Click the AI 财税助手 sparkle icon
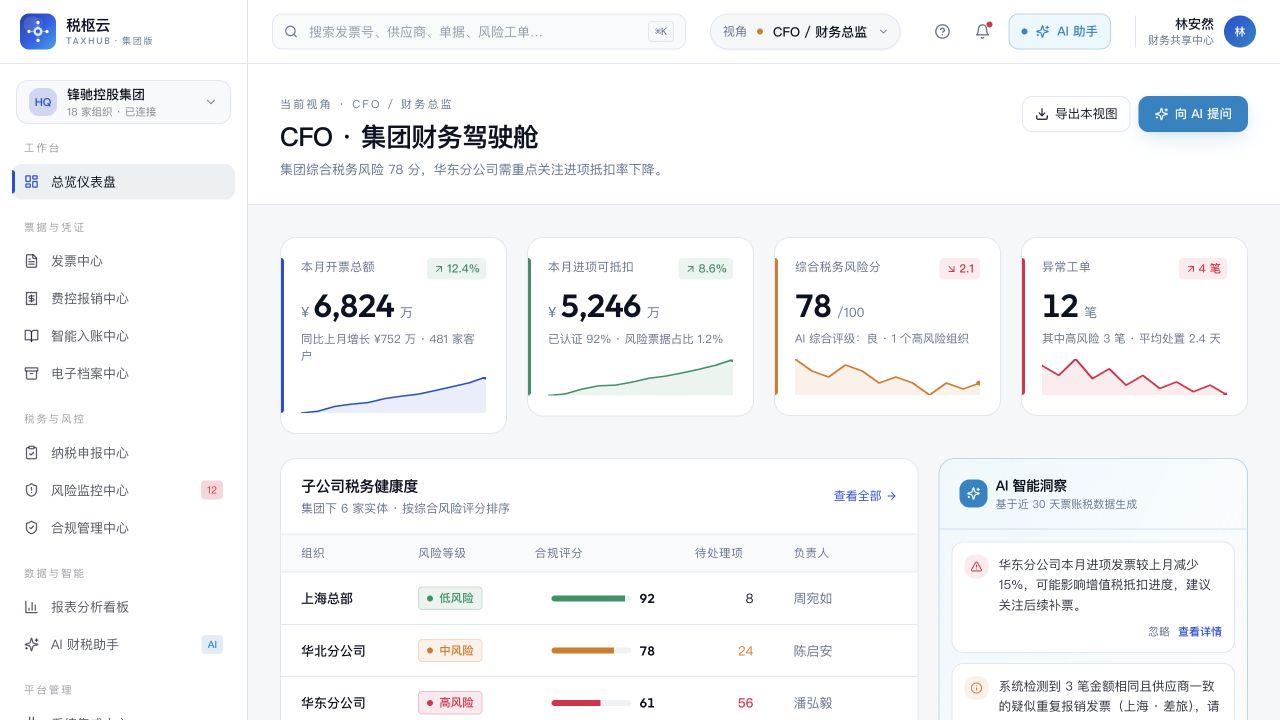1280x720 pixels. pyautogui.click(x=31, y=644)
